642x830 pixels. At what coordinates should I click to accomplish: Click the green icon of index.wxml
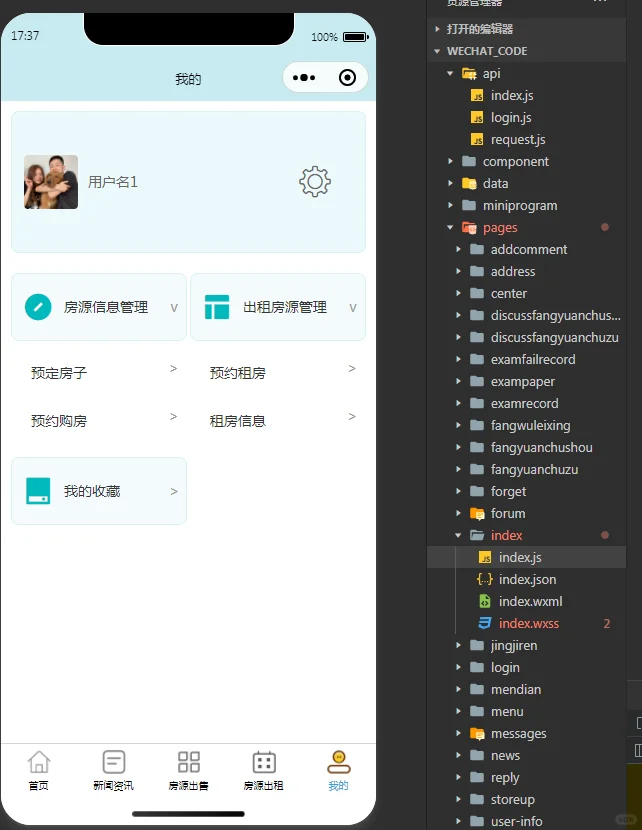tap(485, 601)
